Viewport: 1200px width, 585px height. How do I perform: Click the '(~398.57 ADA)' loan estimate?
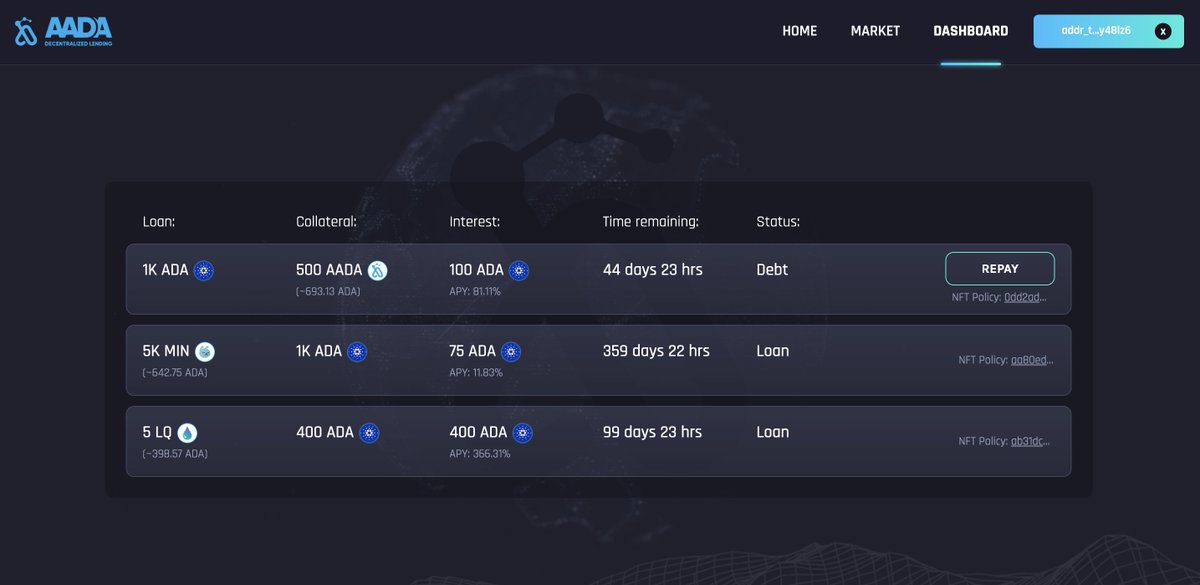coord(175,454)
